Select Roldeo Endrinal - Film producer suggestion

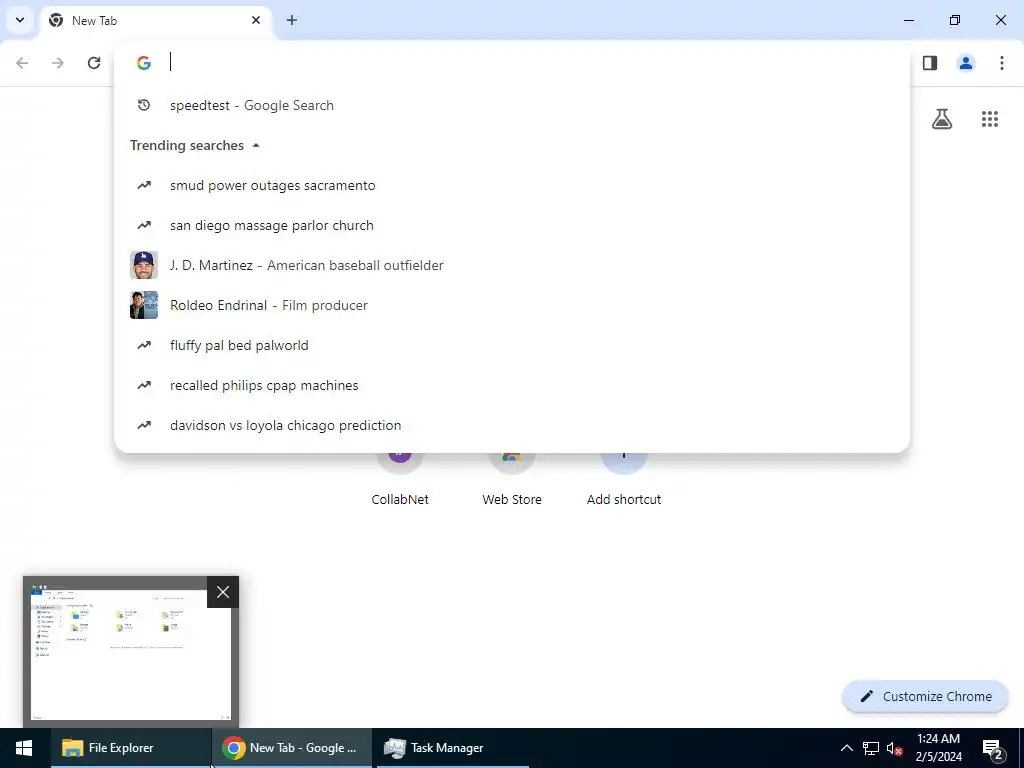[x=511, y=305]
